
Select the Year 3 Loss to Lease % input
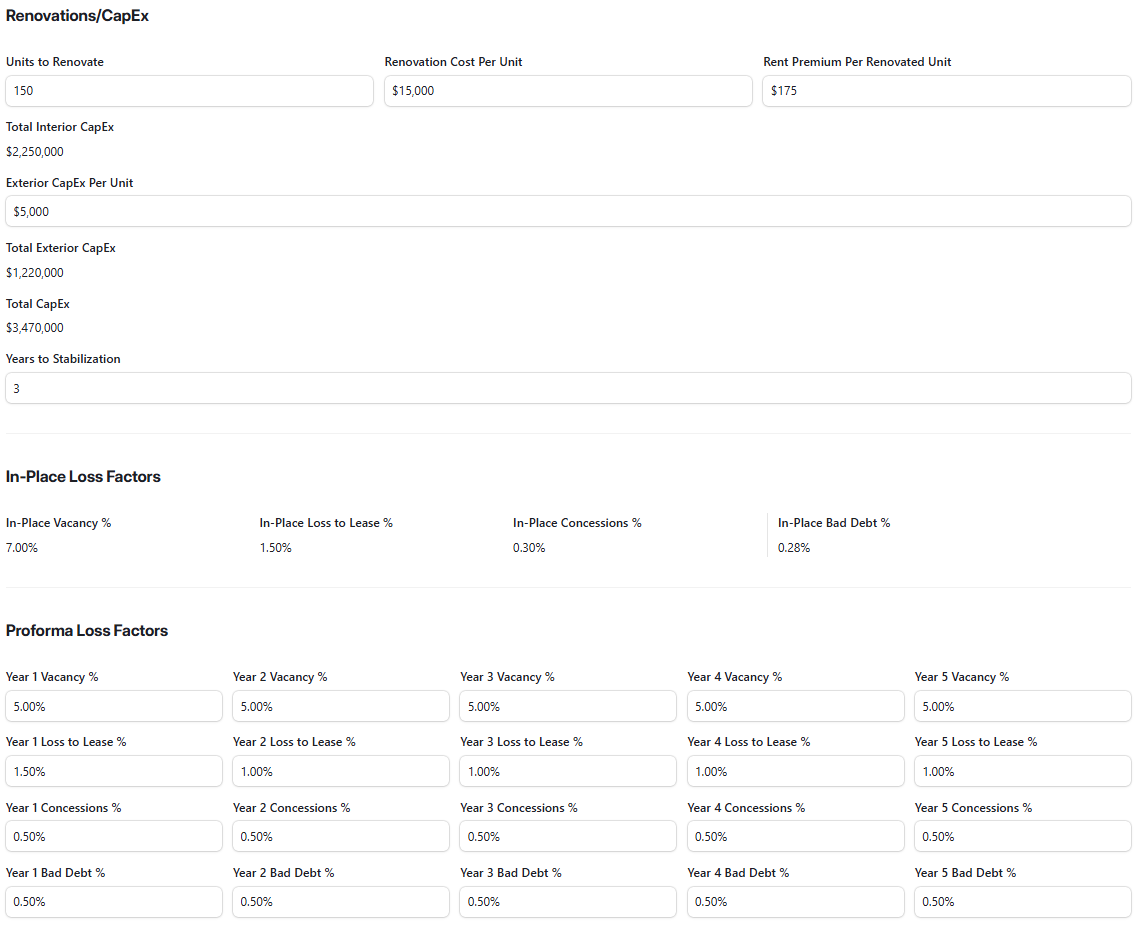pyautogui.click(x=567, y=771)
